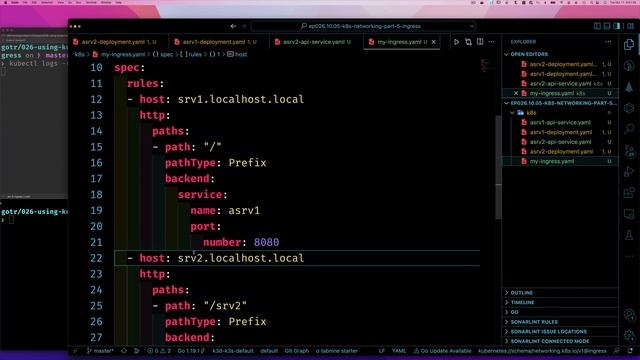Switch to asrv1-deployment.yaml tab
The height and width of the screenshot is (360, 640).
pos(219,42)
